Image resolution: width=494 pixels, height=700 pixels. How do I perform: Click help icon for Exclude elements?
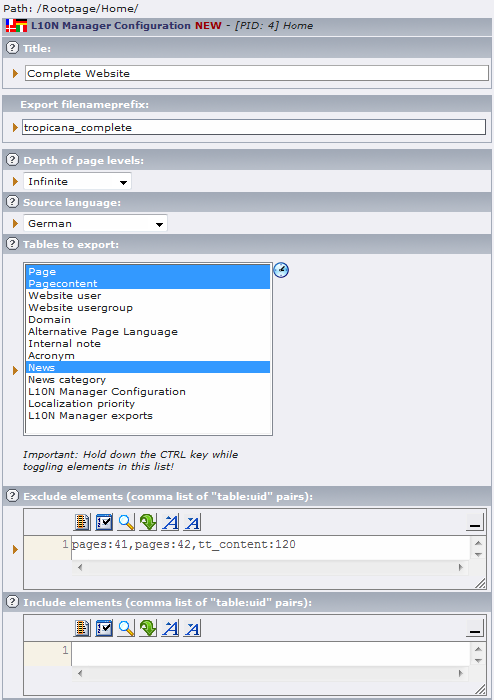(13, 496)
